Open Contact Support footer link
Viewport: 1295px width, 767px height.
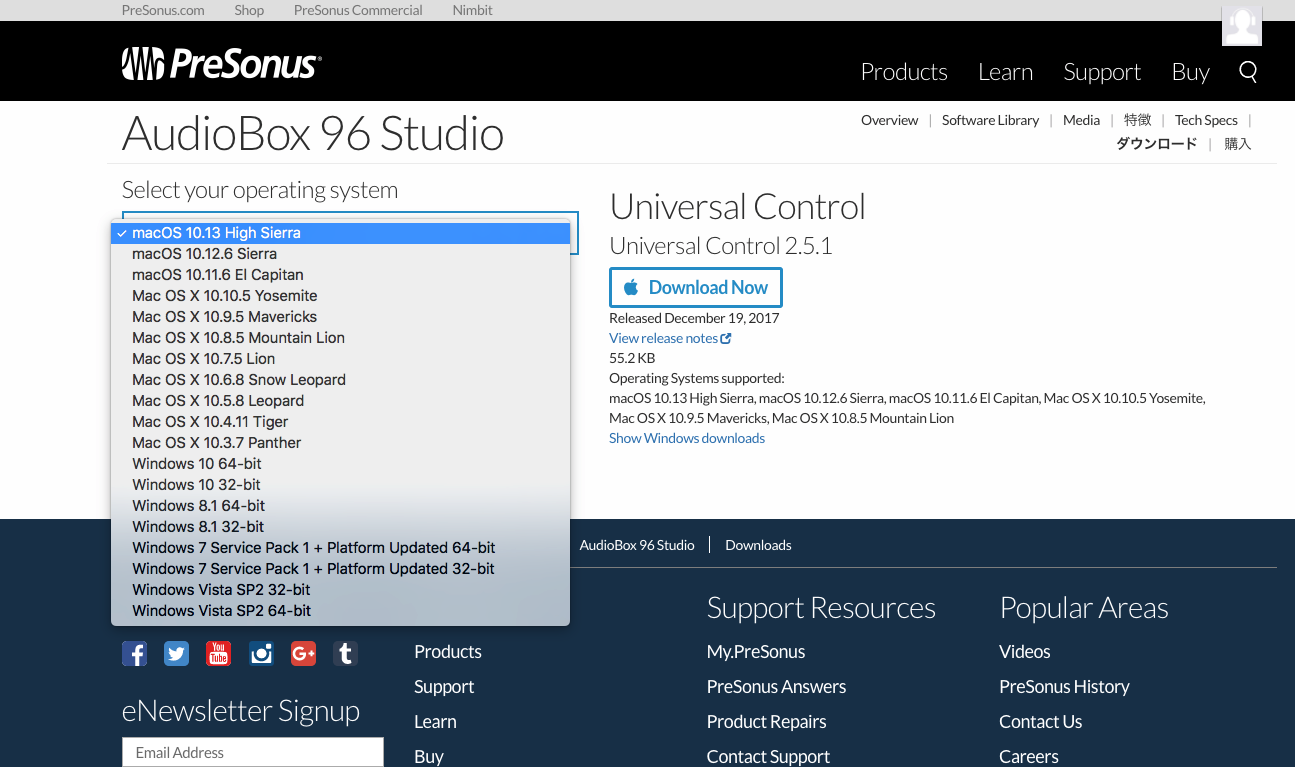coord(768,757)
